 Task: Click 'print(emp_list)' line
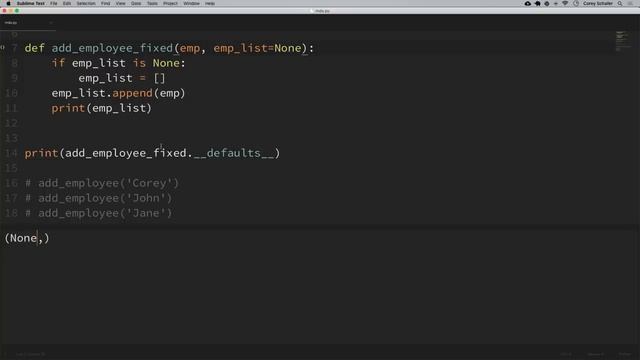pos(102,108)
